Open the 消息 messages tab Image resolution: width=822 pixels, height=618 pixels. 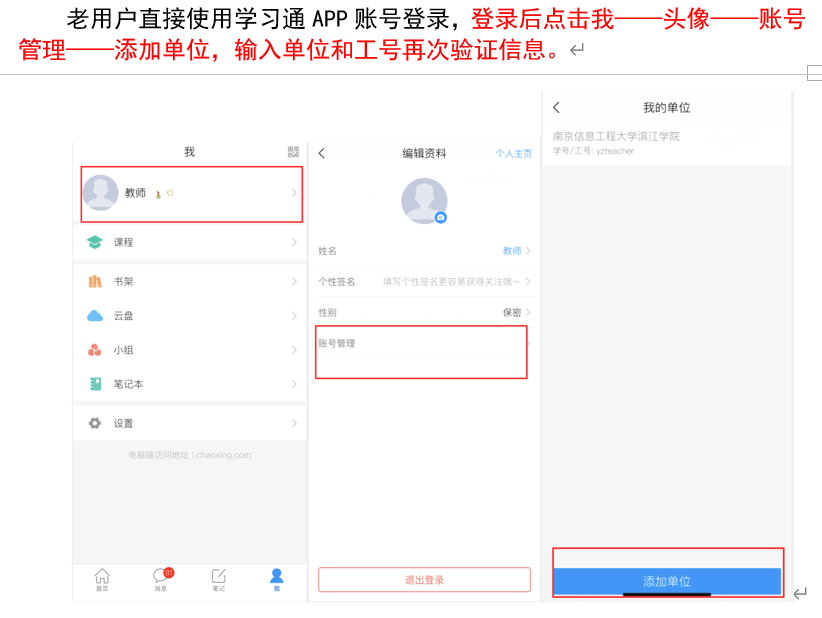click(x=161, y=579)
